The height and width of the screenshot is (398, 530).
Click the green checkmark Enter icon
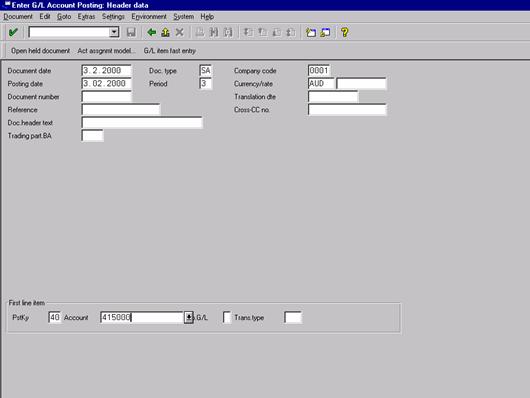pyautogui.click(x=13, y=32)
